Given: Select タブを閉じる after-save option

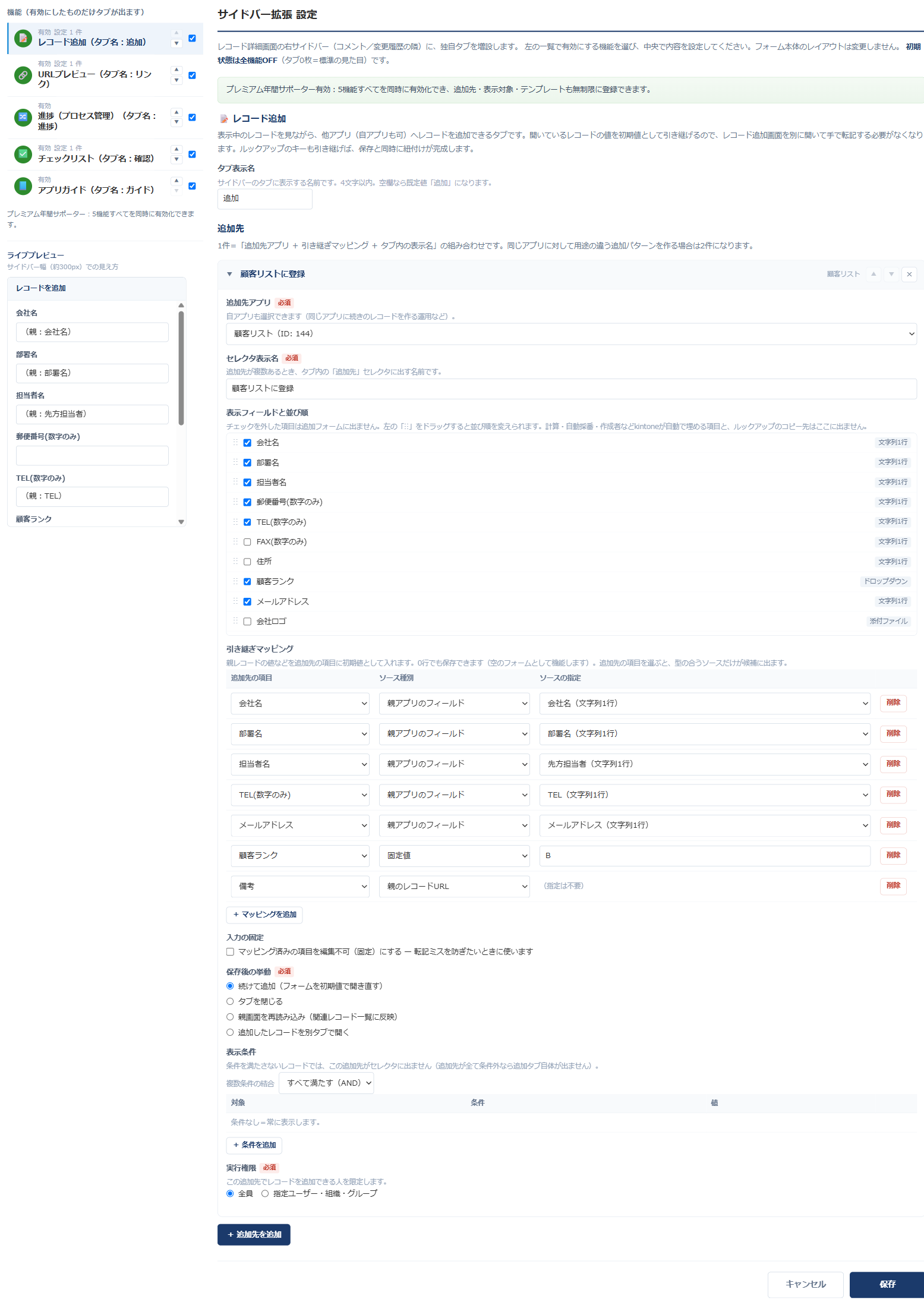Looking at the screenshot, I should [230, 1001].
